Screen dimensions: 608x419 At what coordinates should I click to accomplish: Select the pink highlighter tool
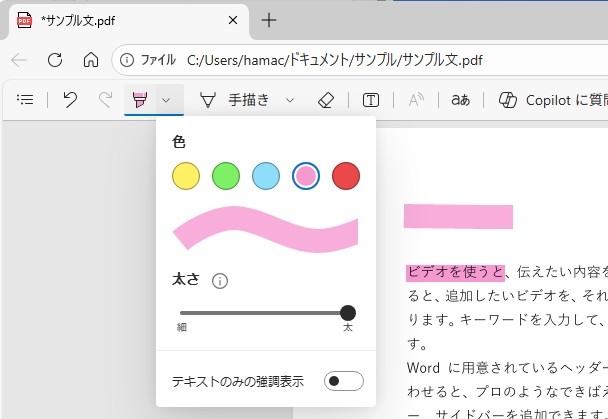(x=140, y=100)
